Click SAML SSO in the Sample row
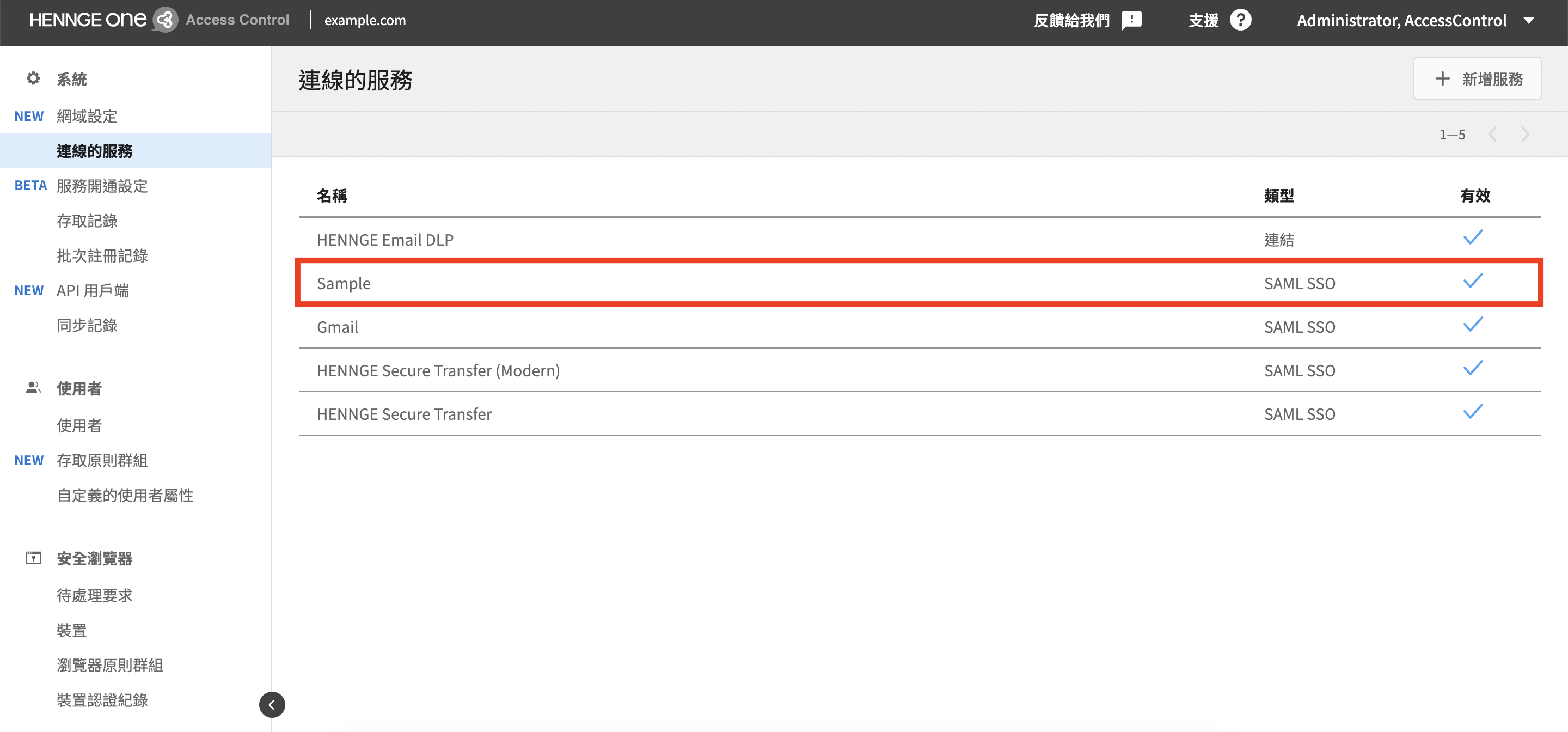Screen dimensions: 1568x732 point(1300,283)
